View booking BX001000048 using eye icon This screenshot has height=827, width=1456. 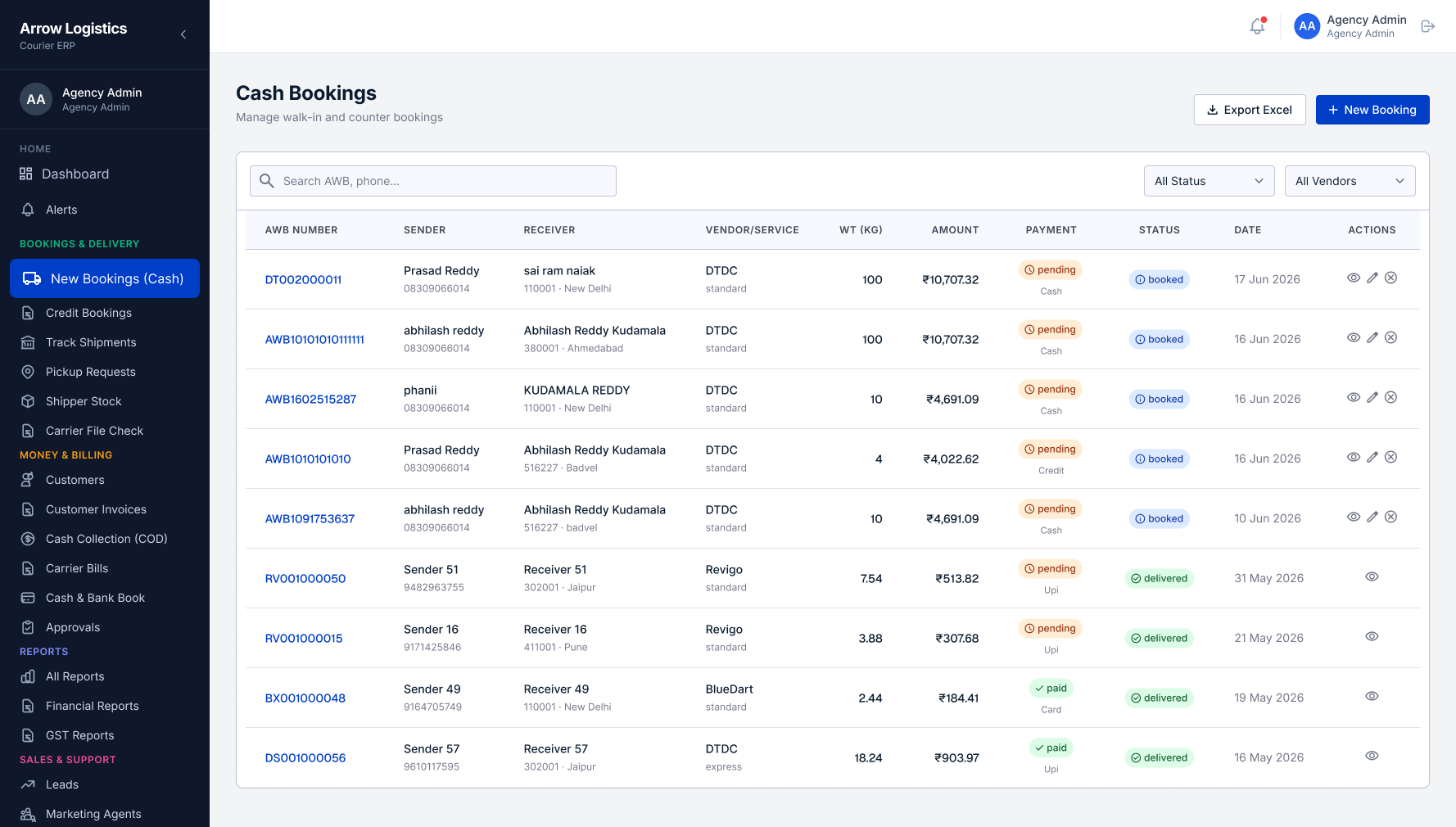tap(1372, 697)
